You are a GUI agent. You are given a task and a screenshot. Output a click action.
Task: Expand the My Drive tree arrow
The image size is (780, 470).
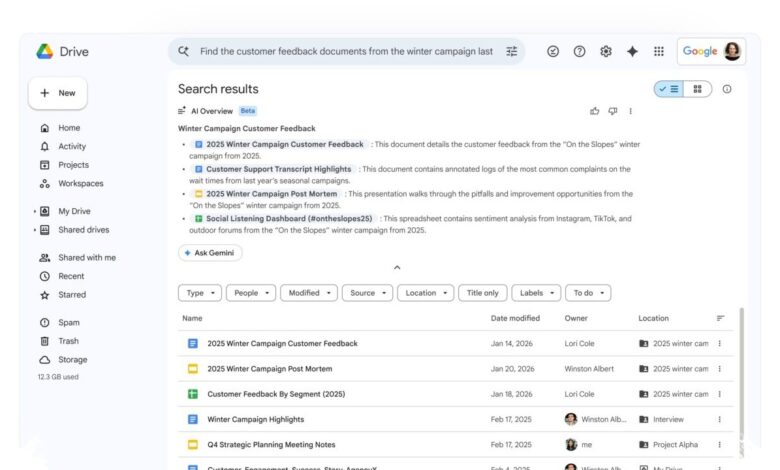coord(34,211)
